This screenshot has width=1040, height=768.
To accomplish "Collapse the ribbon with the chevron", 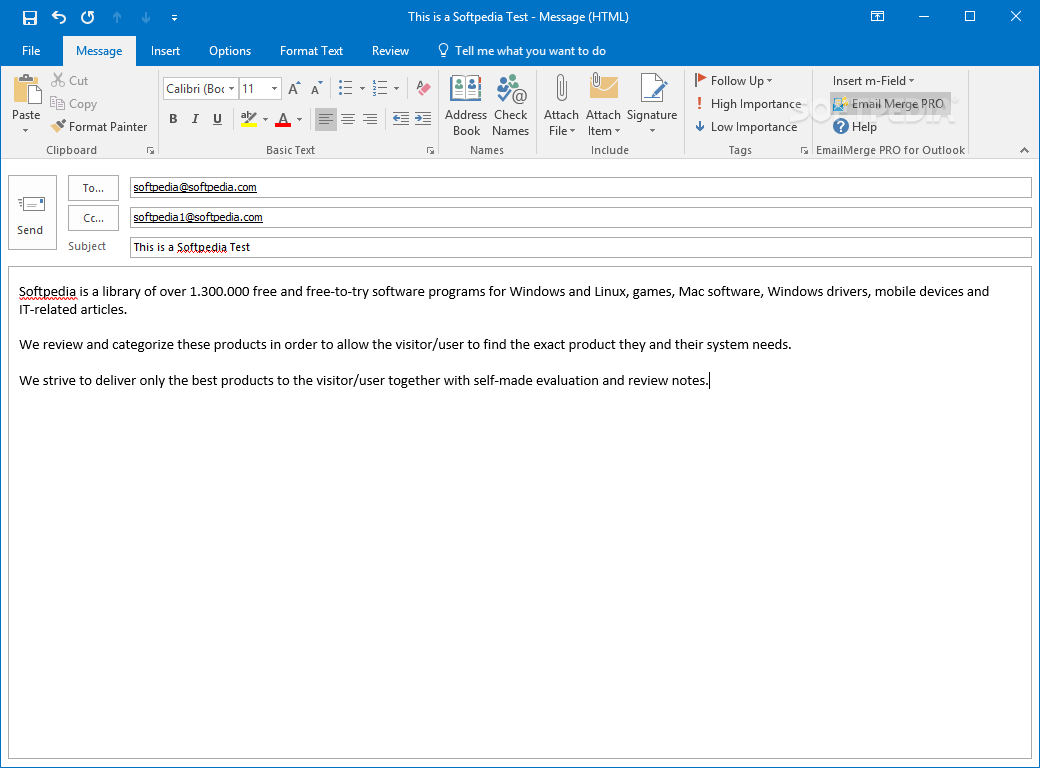I will pos(1024,151).
